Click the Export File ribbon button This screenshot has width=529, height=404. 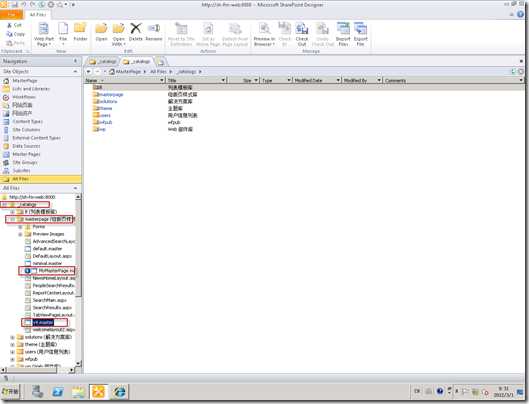tap(360, 34)
